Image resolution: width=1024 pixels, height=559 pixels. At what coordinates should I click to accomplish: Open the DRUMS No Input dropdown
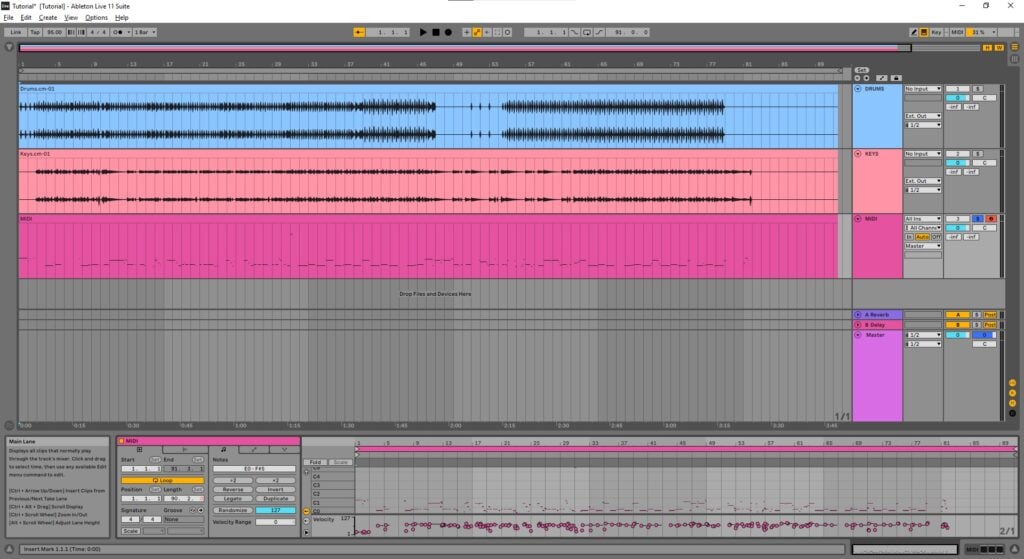click(923, 89)
